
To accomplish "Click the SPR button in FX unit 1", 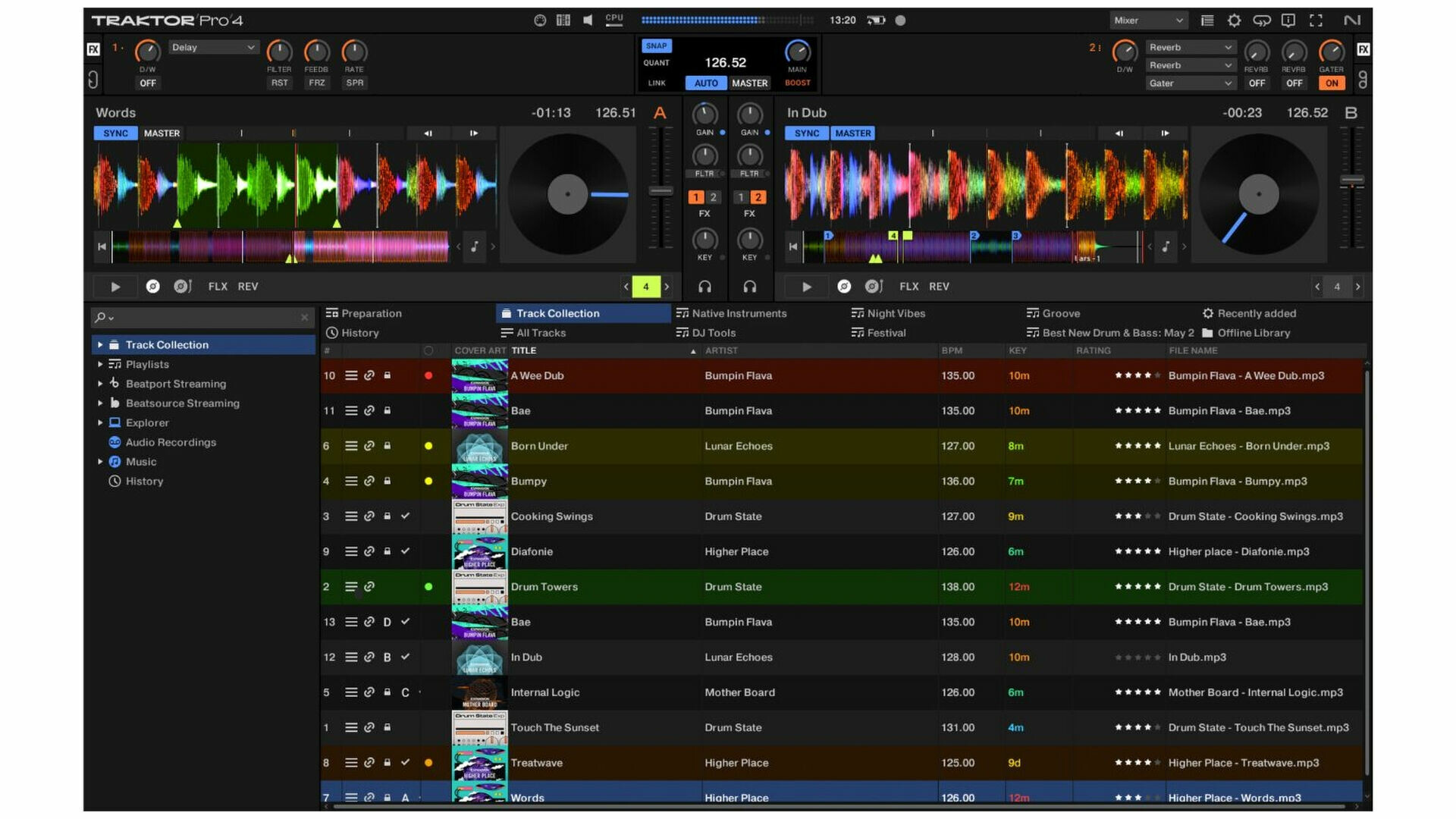I will pyautogui.click(x=355, y=83).
